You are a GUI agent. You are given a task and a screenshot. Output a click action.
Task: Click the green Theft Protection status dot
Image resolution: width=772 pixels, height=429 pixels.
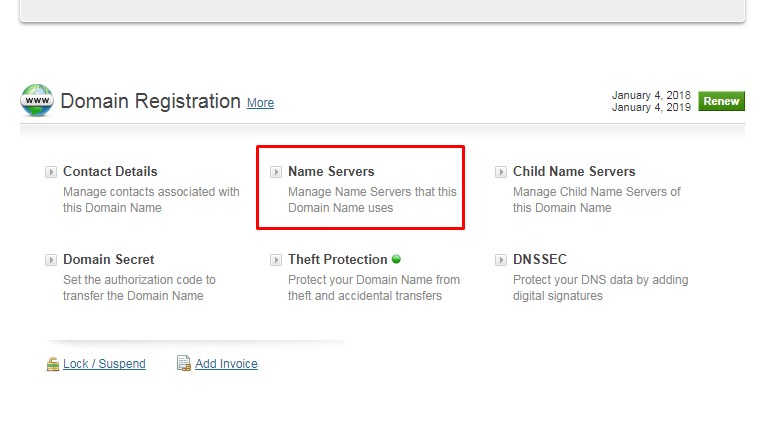click(x=396, y=259)
